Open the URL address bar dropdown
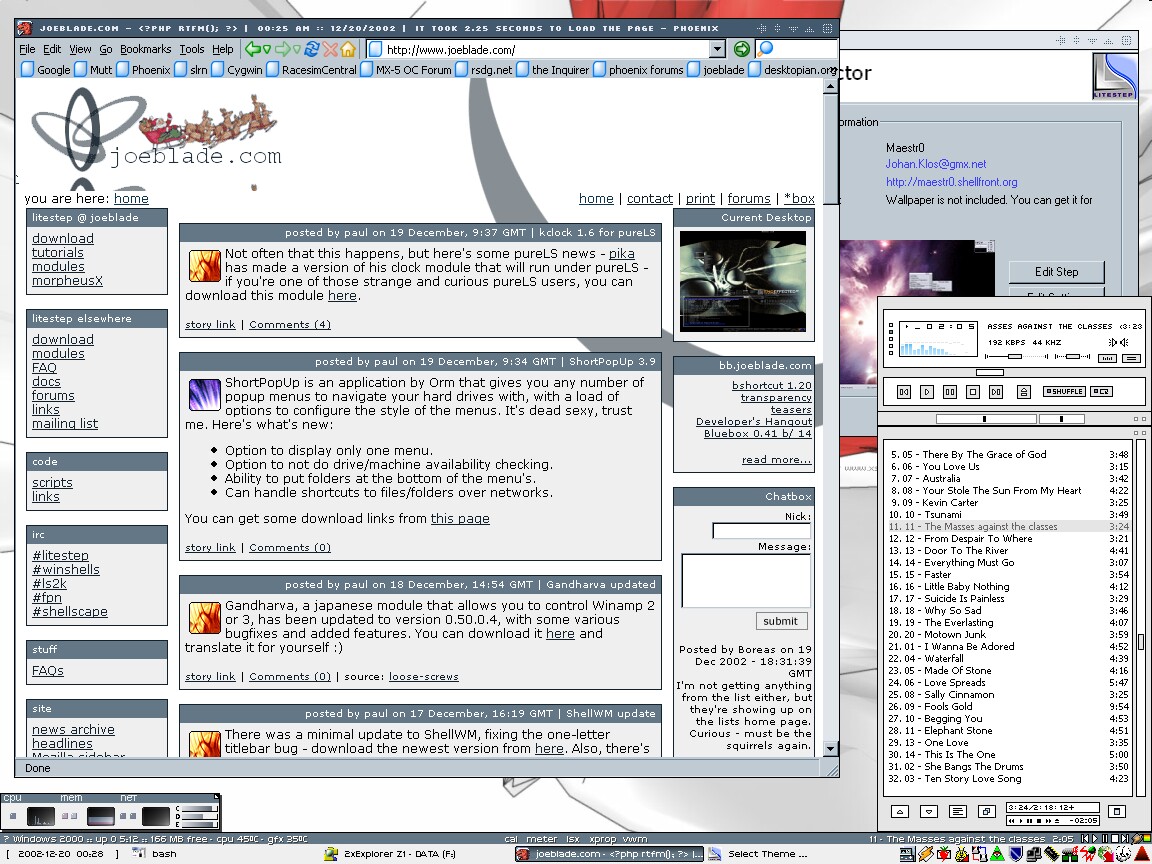1152x864 pixels. [x=717, y=49]
